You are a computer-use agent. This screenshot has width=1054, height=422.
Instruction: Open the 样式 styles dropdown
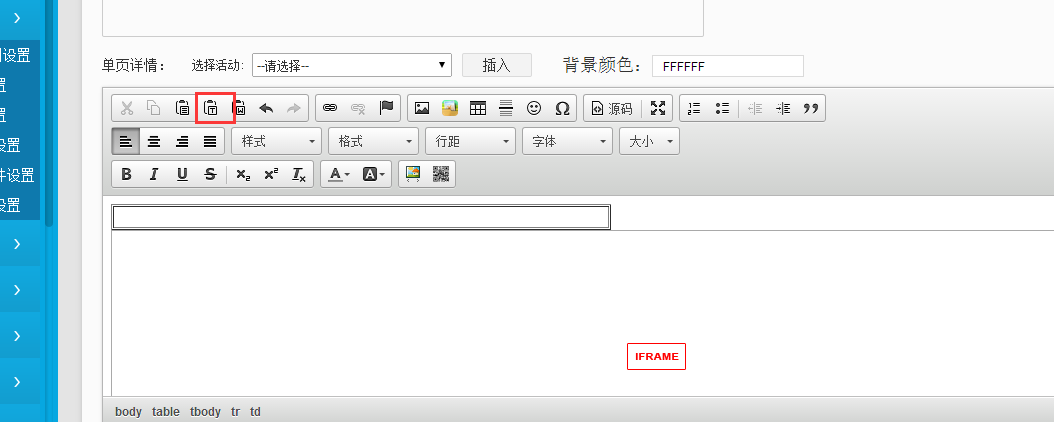[x=276, y=141]
